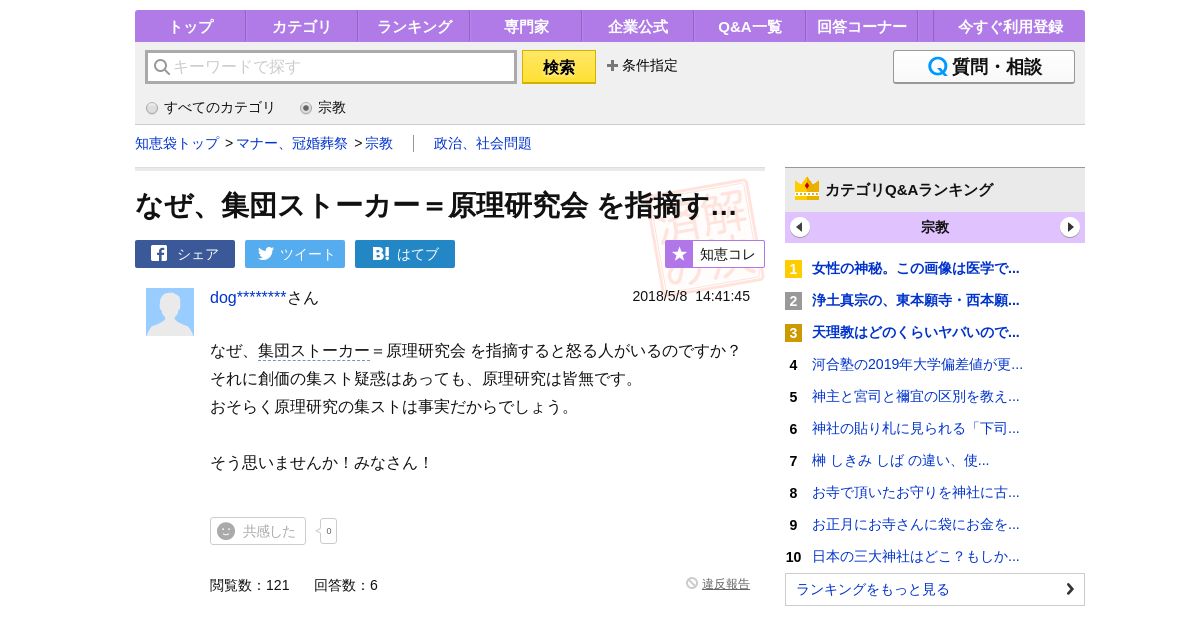Click ランキングをもっと見る button
The image size is (1200, 630).
(x=935, y=589)
